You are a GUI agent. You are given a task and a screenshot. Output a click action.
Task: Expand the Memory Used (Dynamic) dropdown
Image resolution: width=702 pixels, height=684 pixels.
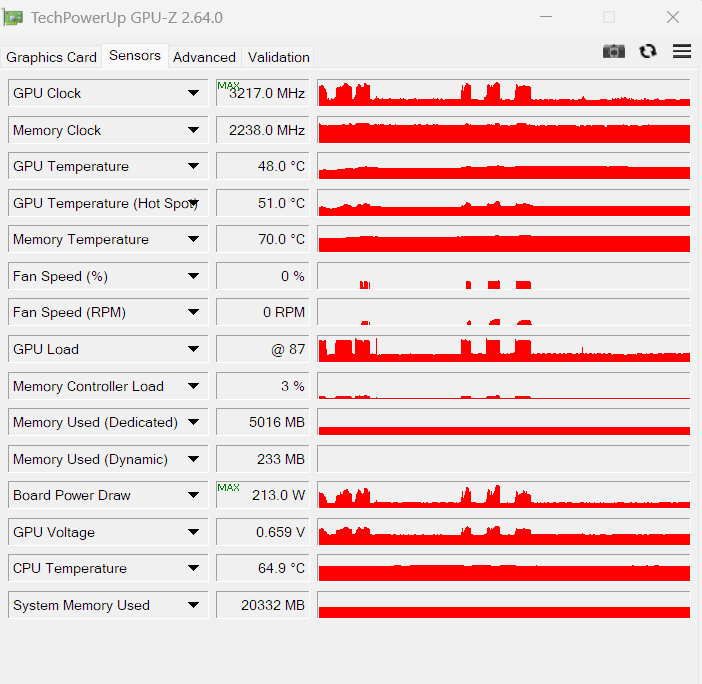(x=193, y=459)
